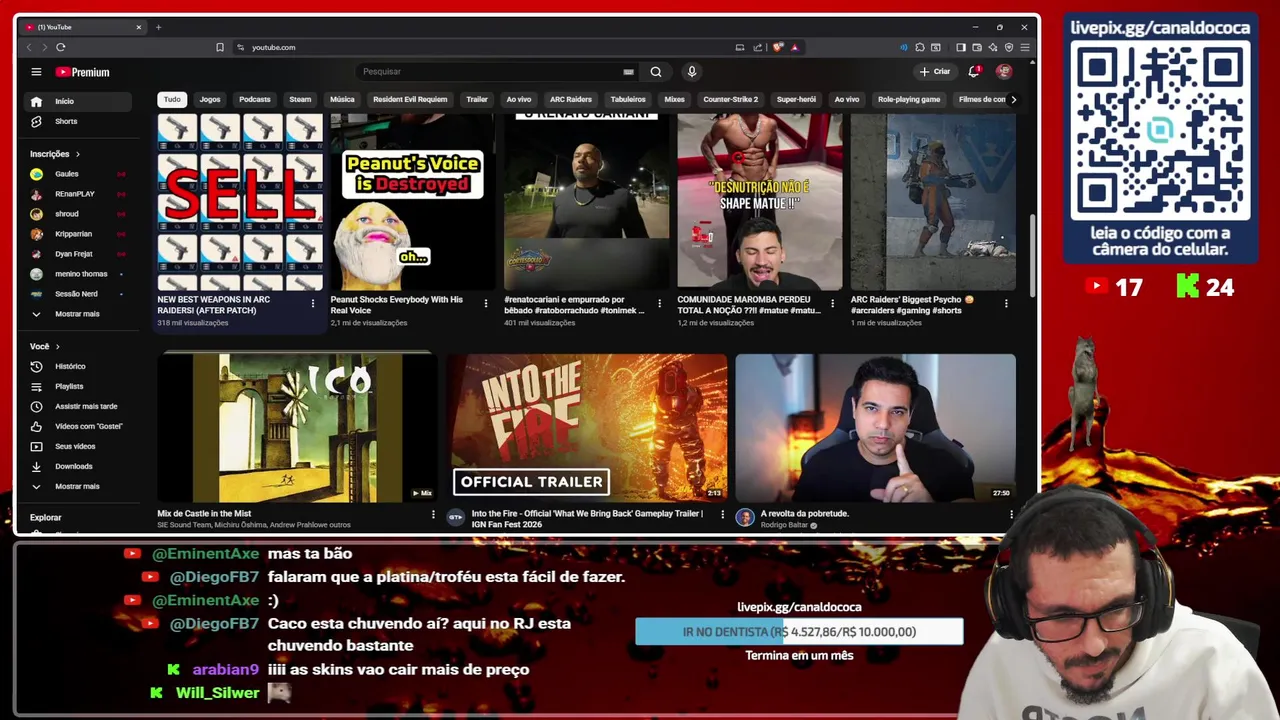Open the Gaules subscription channel
The image size is (1280, 720).
coord(78,174)
